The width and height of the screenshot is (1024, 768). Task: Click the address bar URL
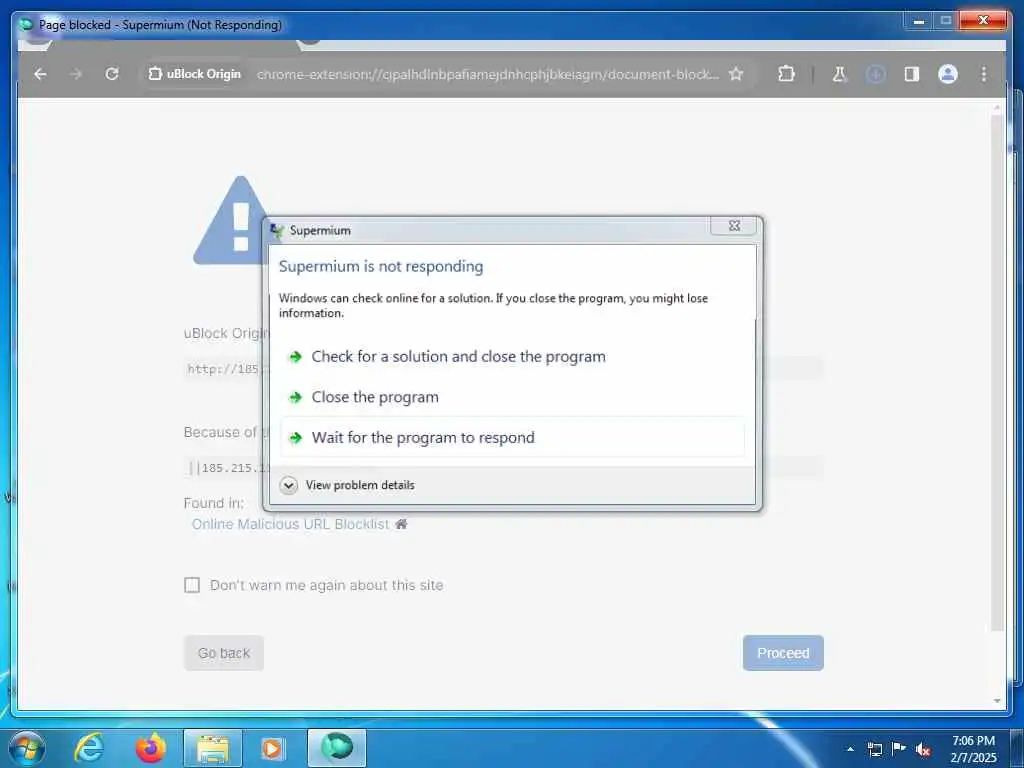pos(487,74)
